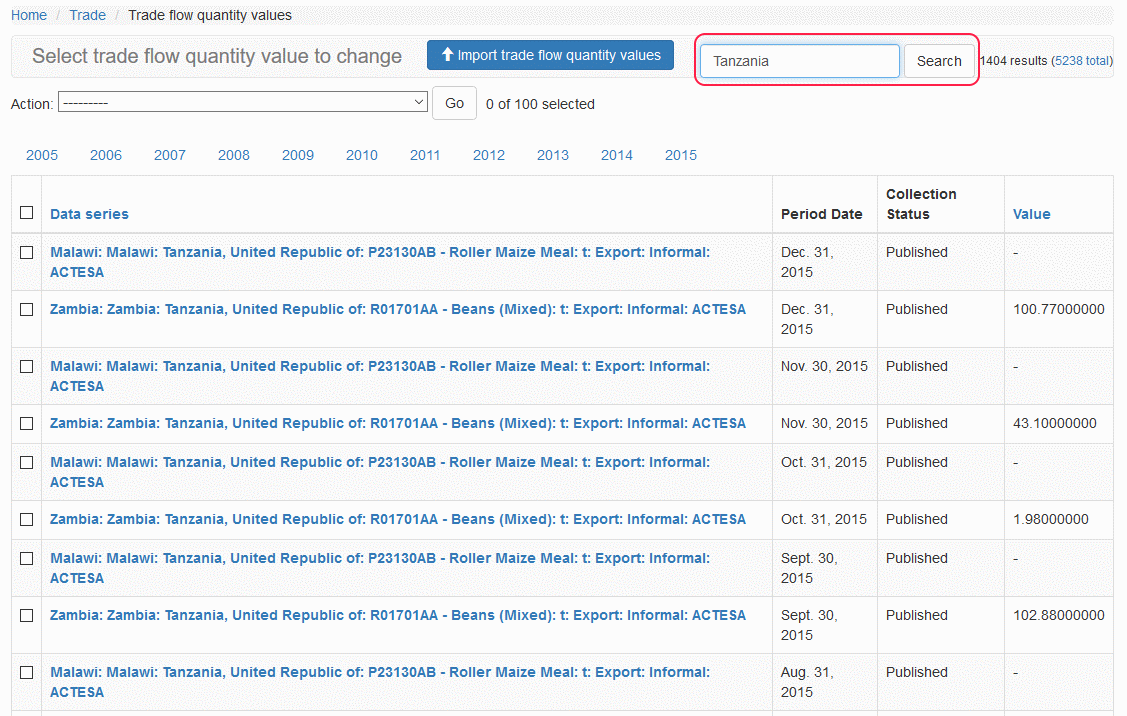Toggle the select-all checkbox in table header

[x=27, y=212]
